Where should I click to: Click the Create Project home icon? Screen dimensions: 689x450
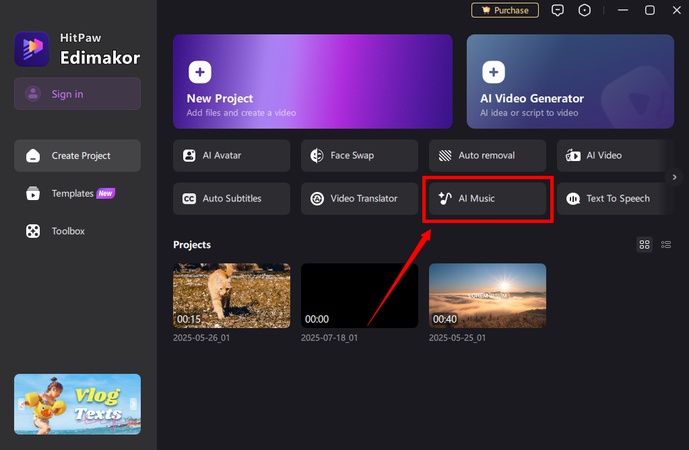[33, 156]
